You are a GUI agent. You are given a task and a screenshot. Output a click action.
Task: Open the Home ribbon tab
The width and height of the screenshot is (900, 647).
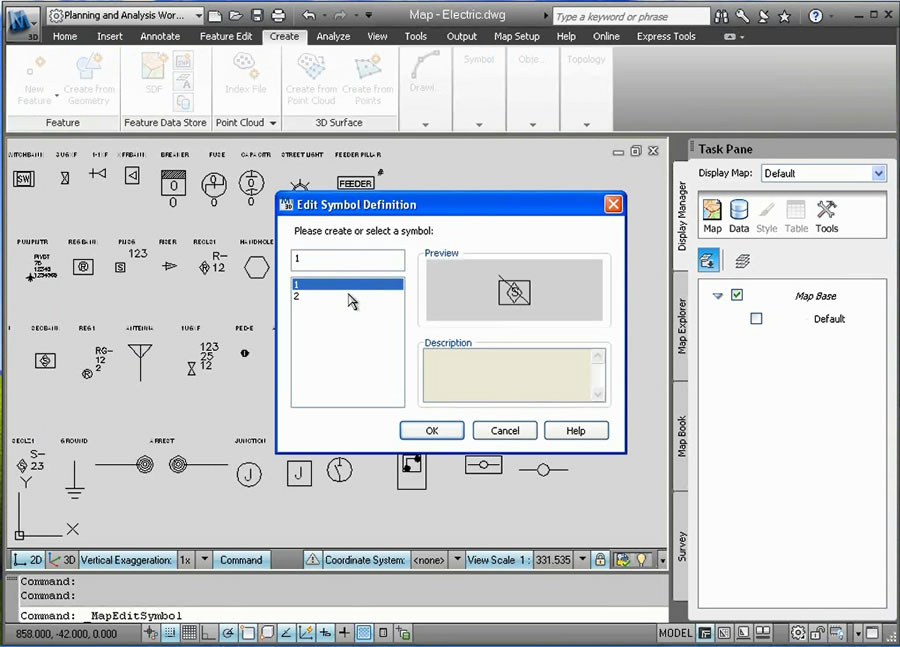[65, 36]
